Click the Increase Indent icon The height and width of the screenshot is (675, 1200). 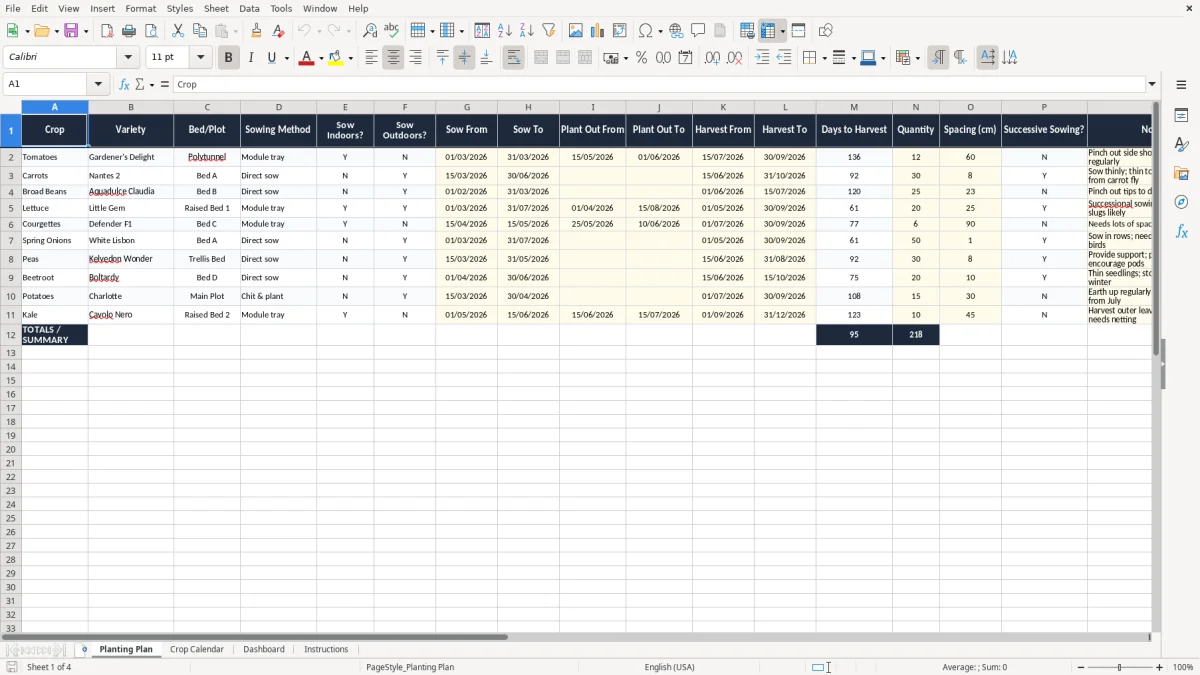(762, 58)
